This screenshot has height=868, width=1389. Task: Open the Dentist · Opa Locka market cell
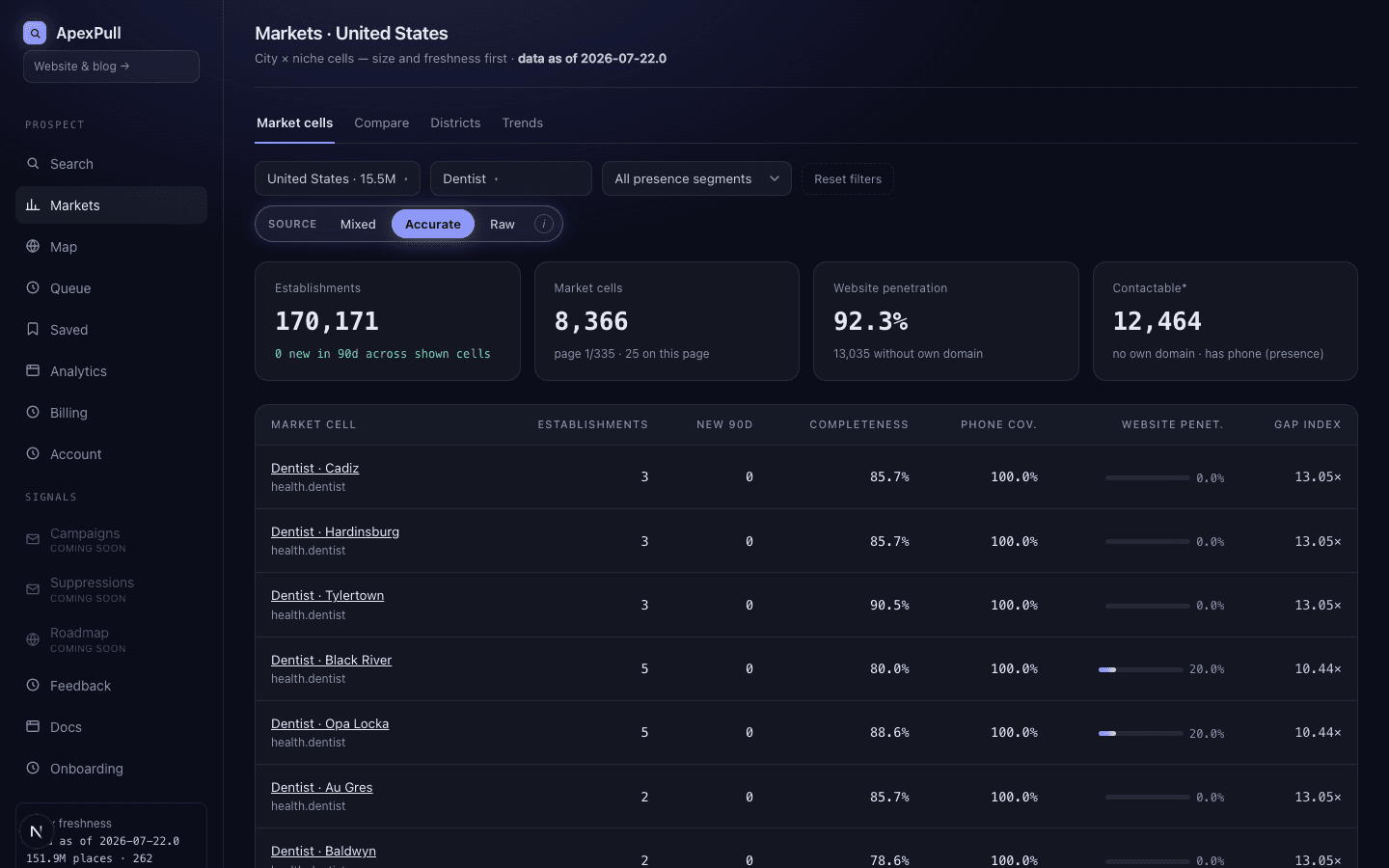tap(330, 724)
